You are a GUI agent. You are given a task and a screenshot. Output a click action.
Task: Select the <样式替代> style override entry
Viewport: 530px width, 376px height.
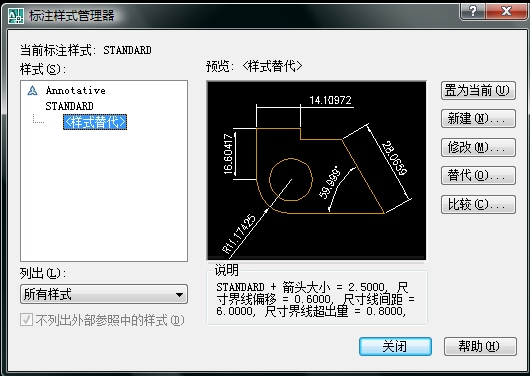(x=95, y=122)
